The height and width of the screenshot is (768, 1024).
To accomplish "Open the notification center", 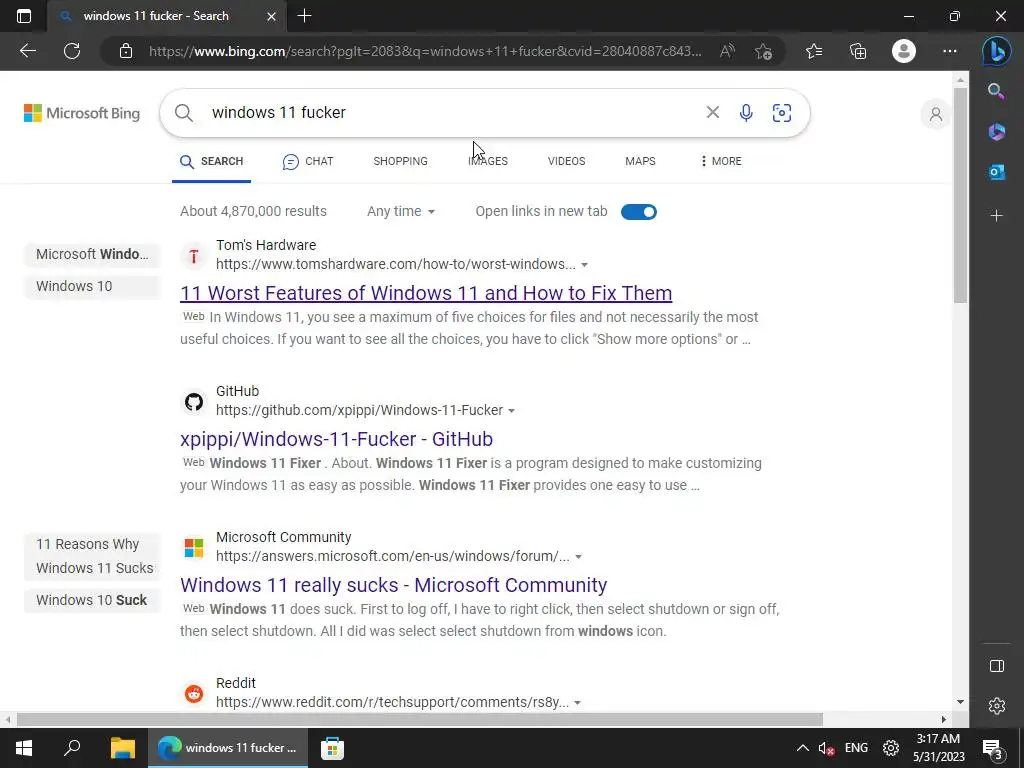I will 994,748.
